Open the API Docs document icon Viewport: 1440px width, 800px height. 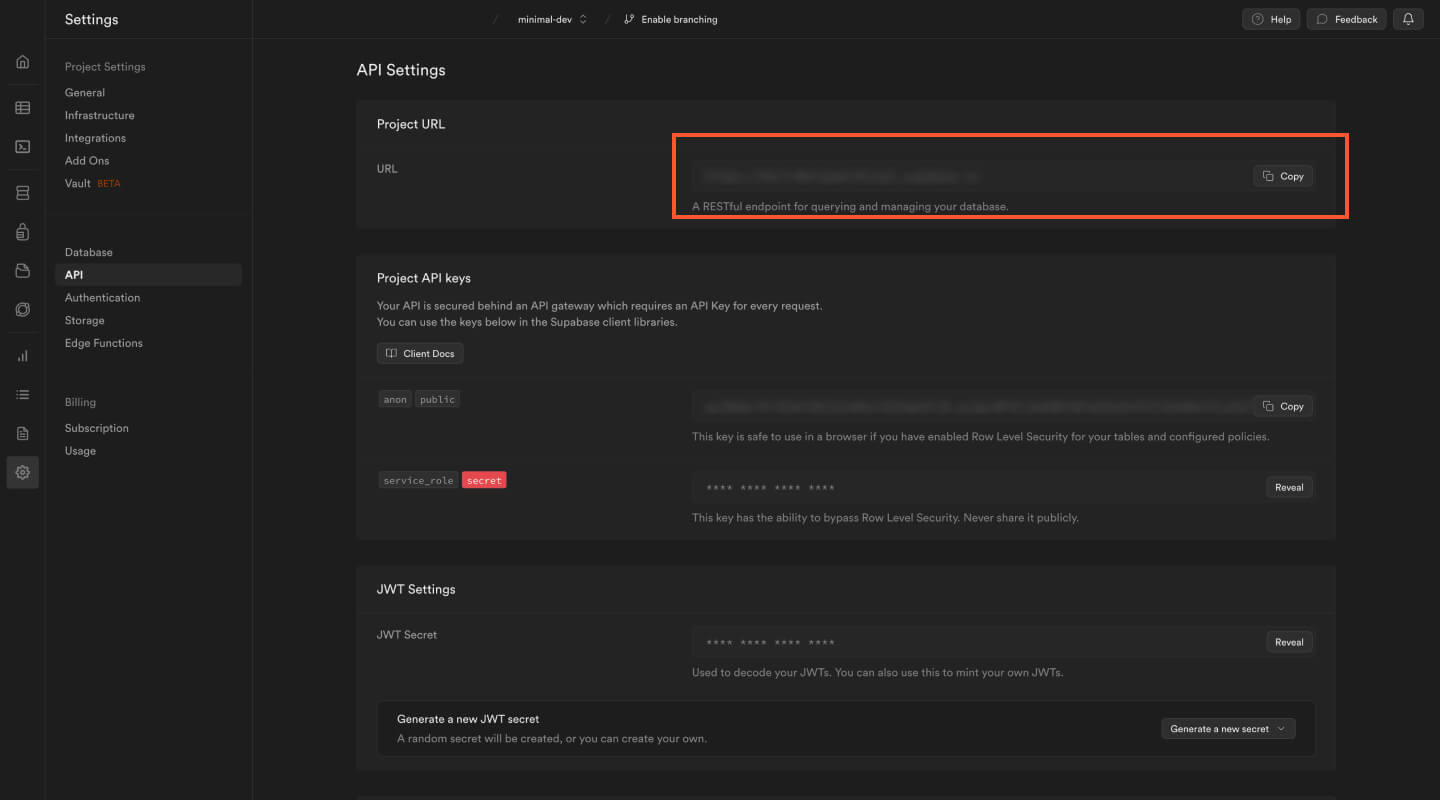tap(22, 434)
